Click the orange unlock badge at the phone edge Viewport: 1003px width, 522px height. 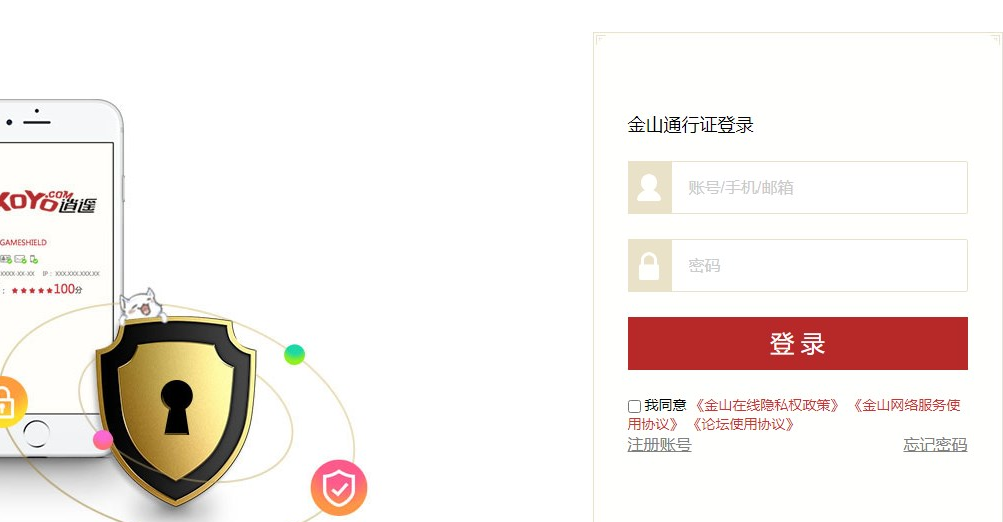coord(10,402)
